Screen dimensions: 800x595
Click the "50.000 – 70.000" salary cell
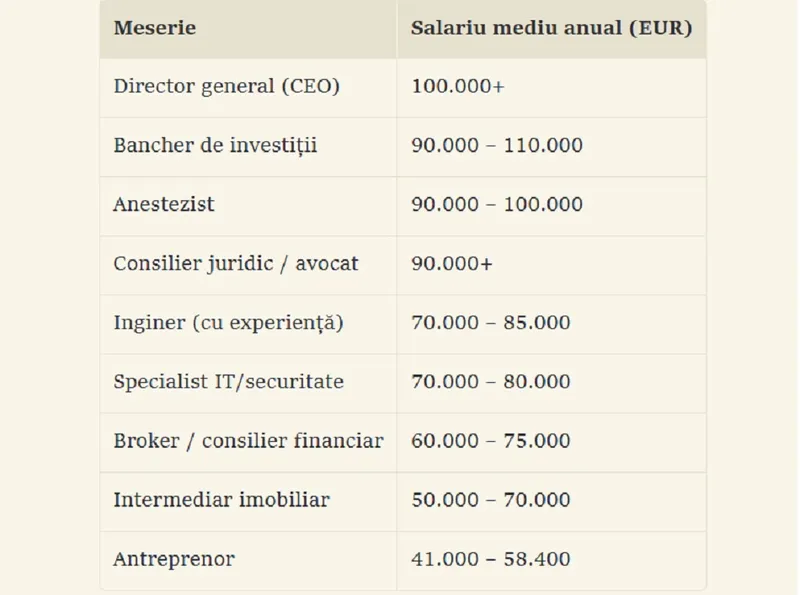coord(491,500)
